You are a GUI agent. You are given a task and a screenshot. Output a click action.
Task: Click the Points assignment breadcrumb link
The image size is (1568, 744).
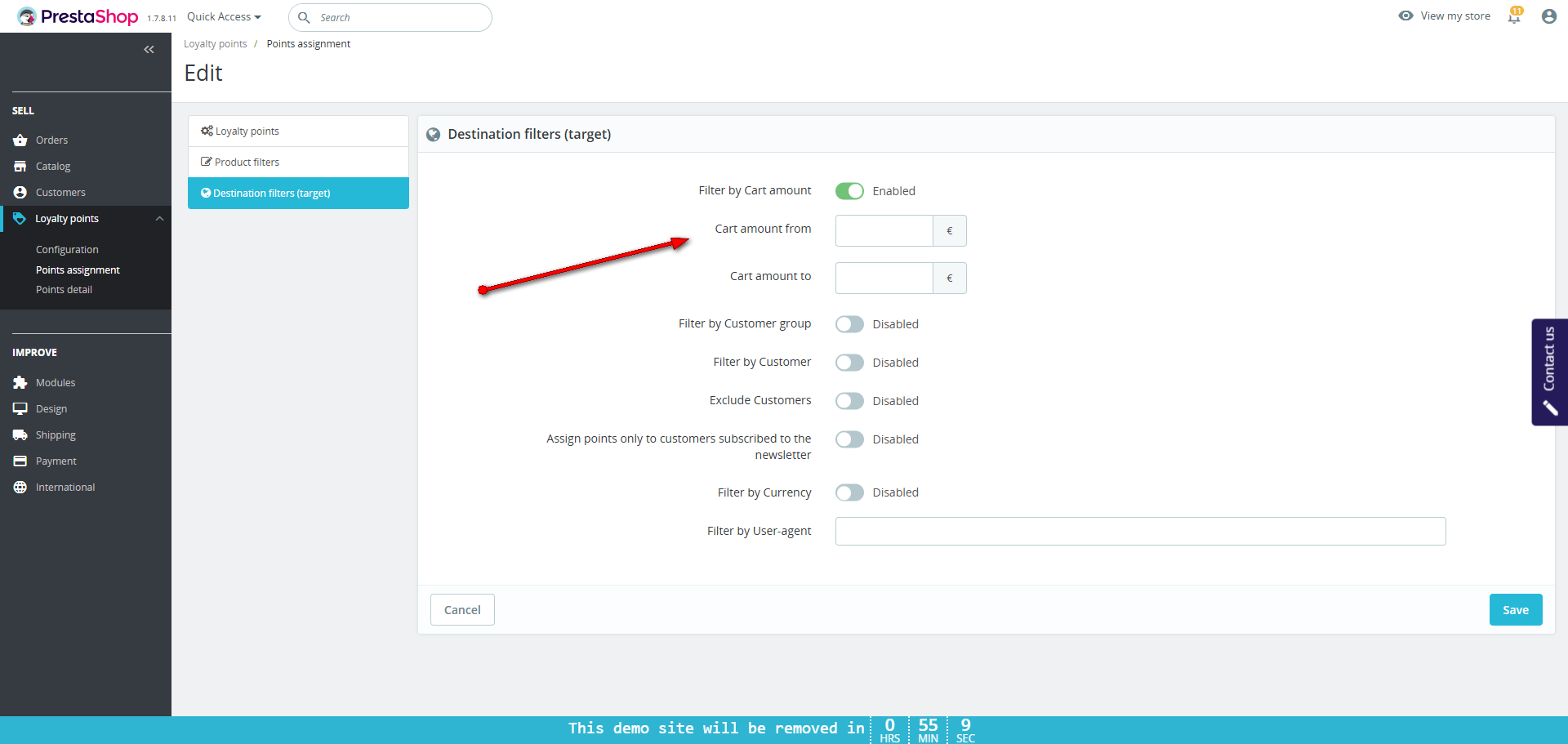tap(309, 44)
